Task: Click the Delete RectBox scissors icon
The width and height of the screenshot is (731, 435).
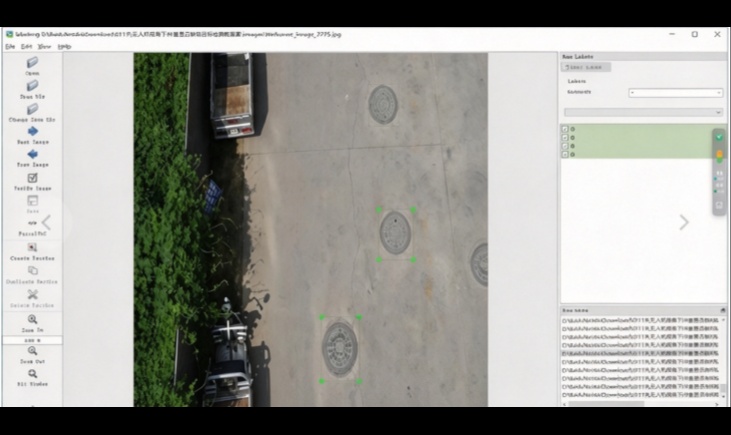Action: (x=32, y=294)
